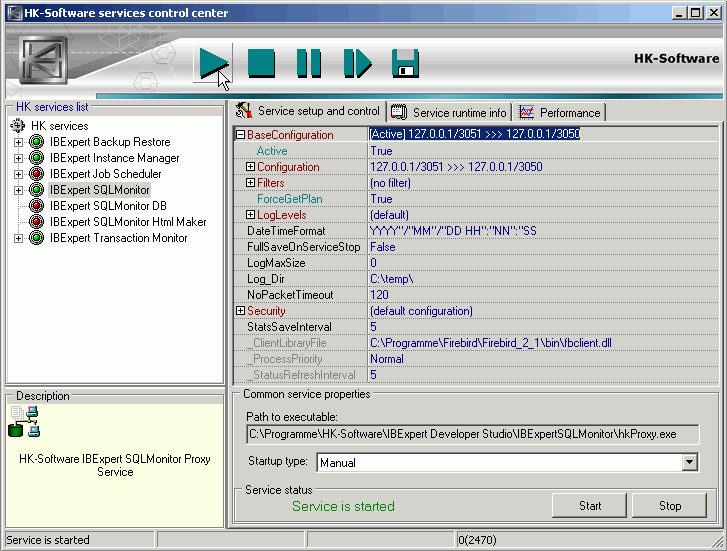Click the status bar text Service is started
Image resolution: width=727 pixels, height=551 pixels.
(48, 540)
